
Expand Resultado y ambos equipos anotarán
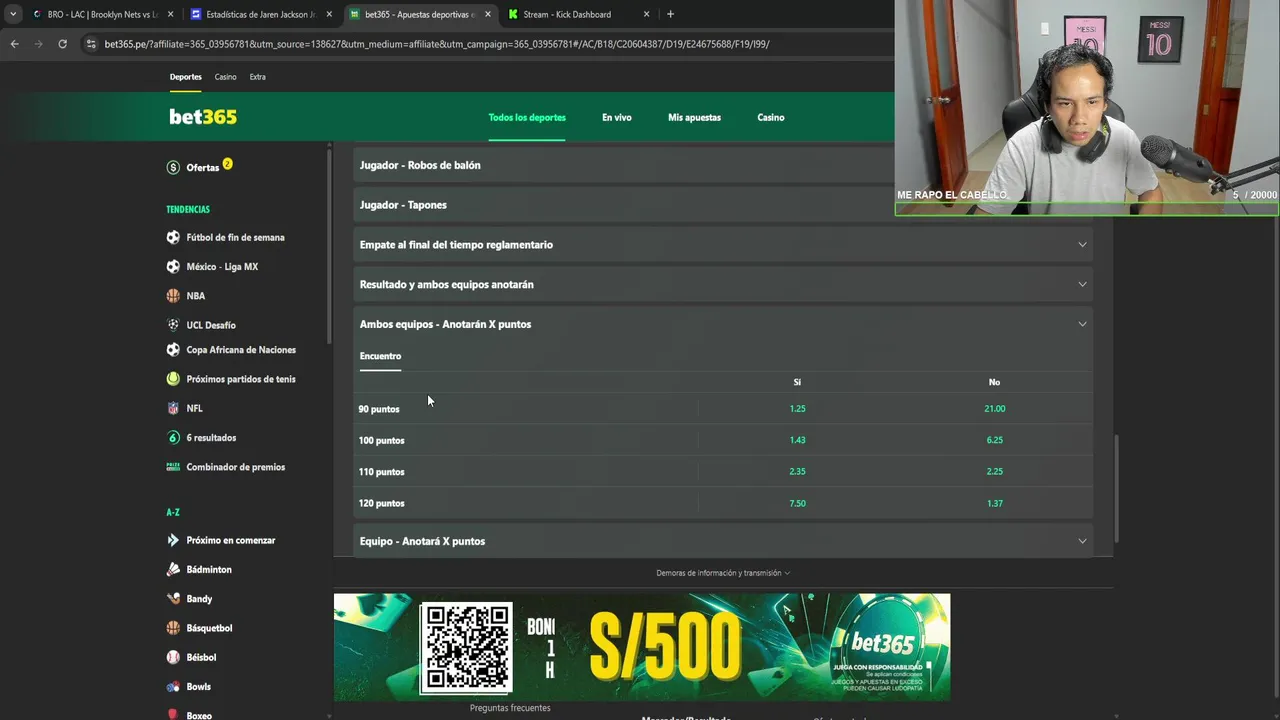pos(723,284)
